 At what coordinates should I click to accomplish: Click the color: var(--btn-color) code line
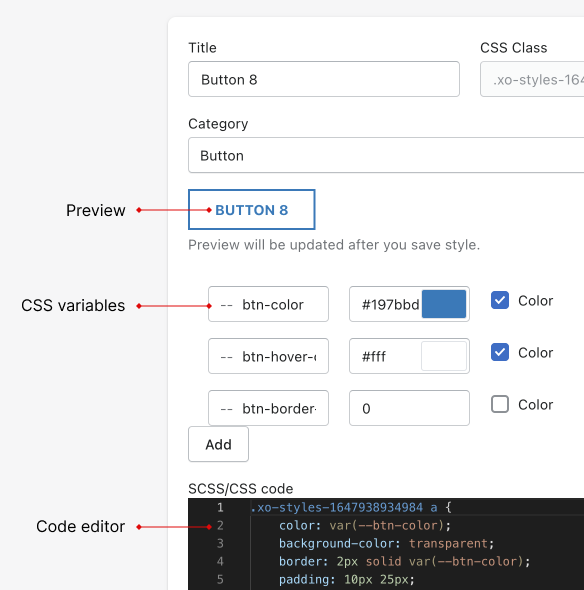(365, 525)
